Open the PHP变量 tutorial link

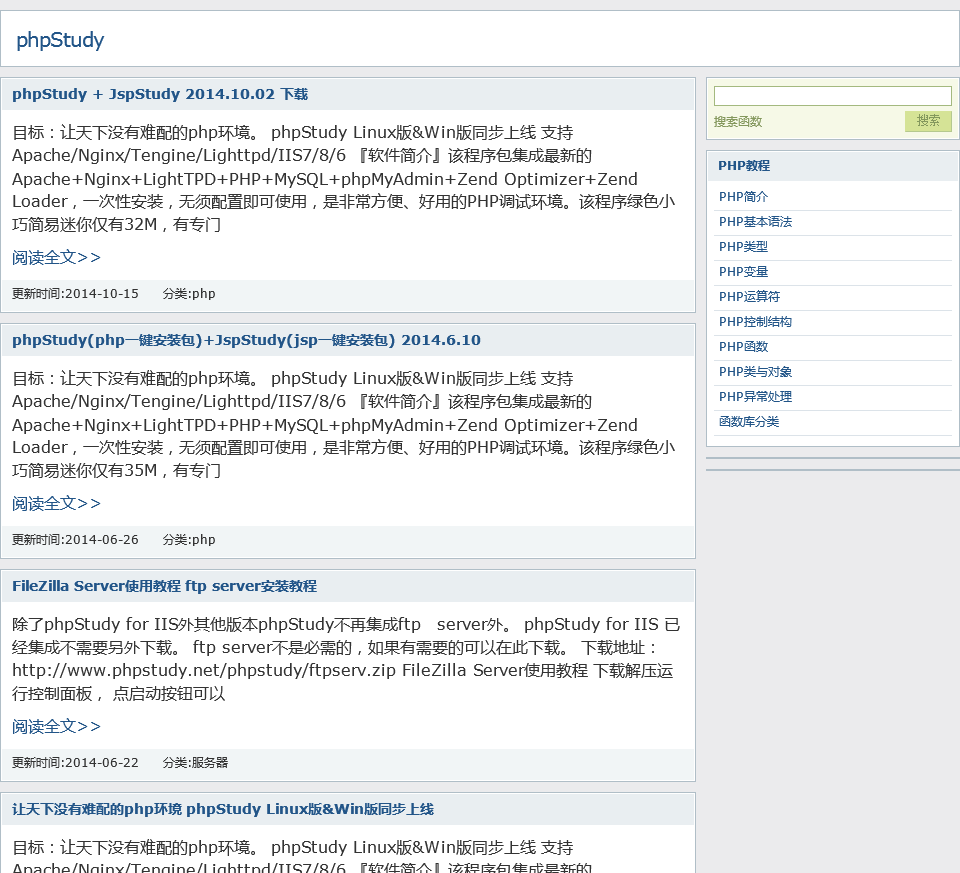743,272
